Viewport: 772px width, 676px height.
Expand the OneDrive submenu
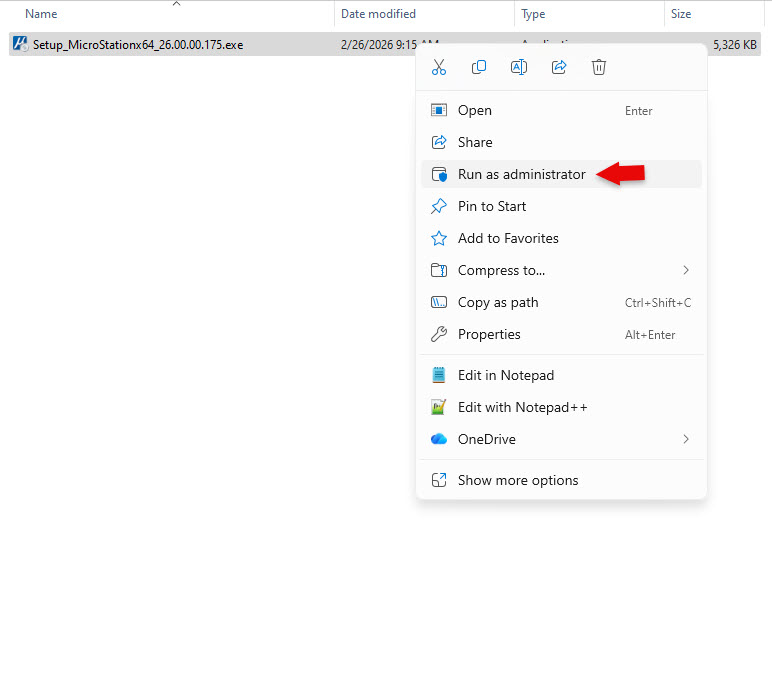(561, 439)
